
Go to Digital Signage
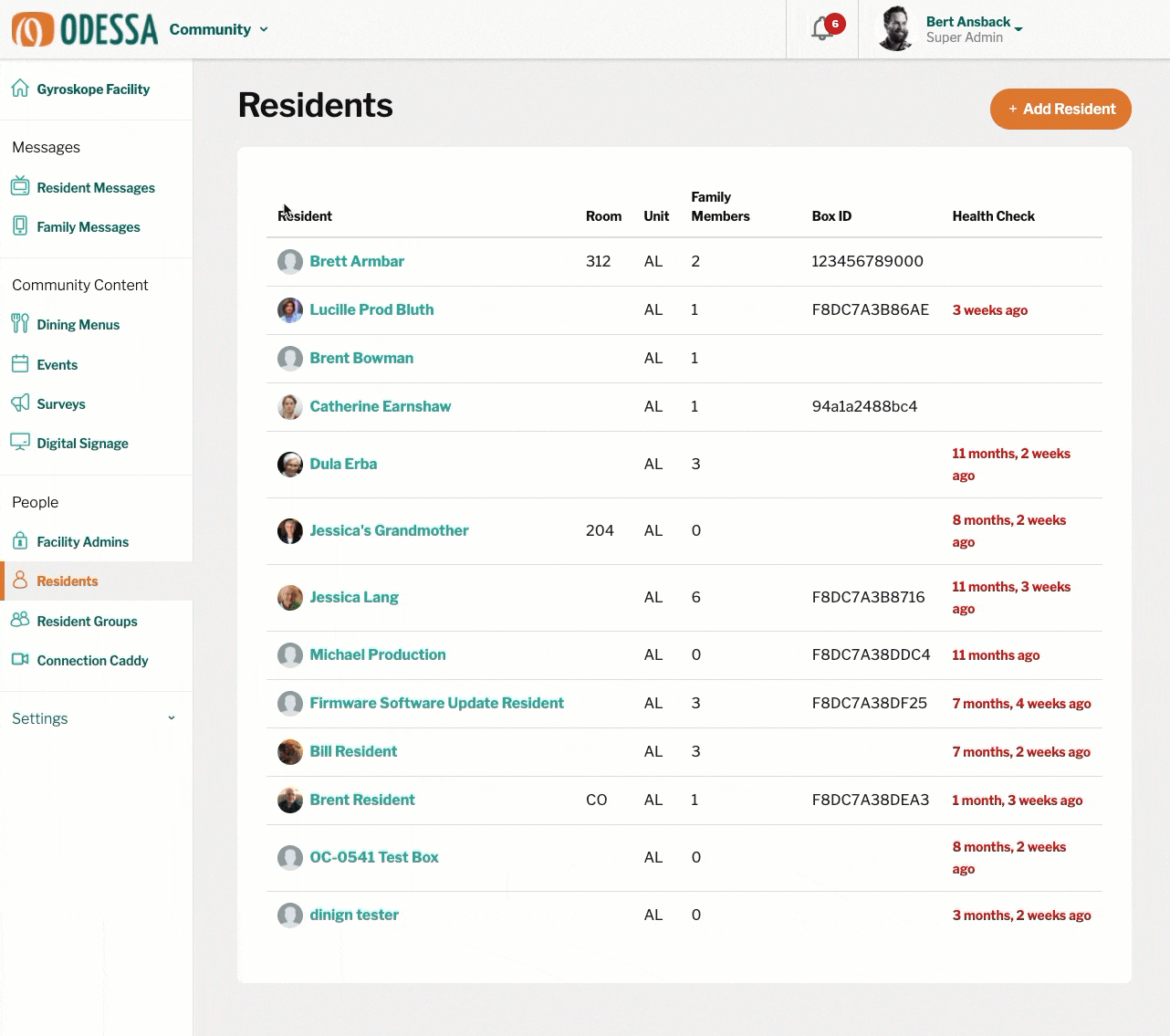click(82, 443)
